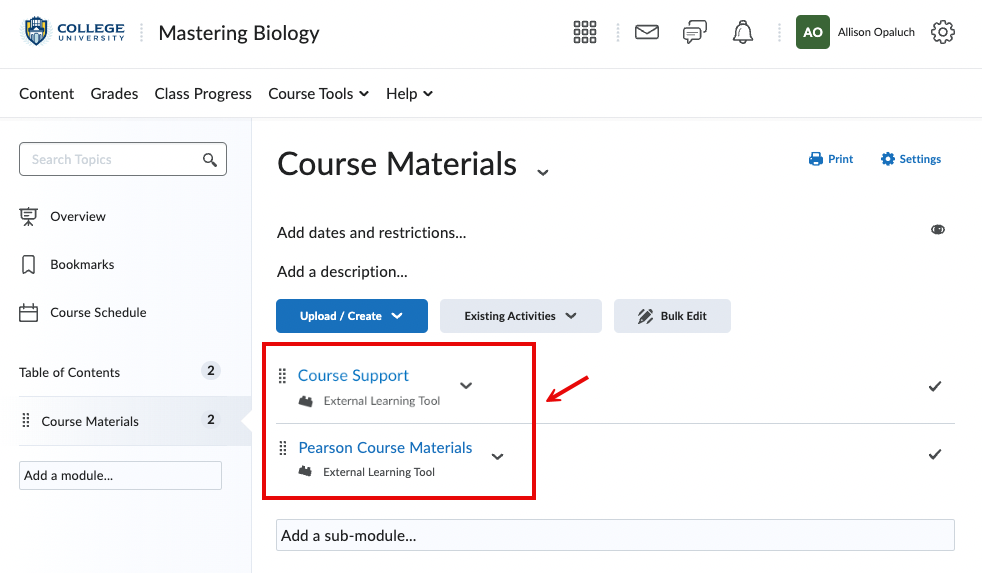The image size is (982, 573).
Task: Select Bookmarks in the sidebar
Action: tap(82, 264)
